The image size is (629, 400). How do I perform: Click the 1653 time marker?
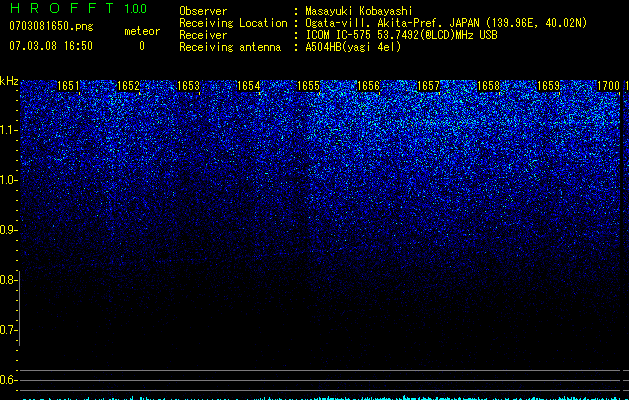tap(189, 86)
